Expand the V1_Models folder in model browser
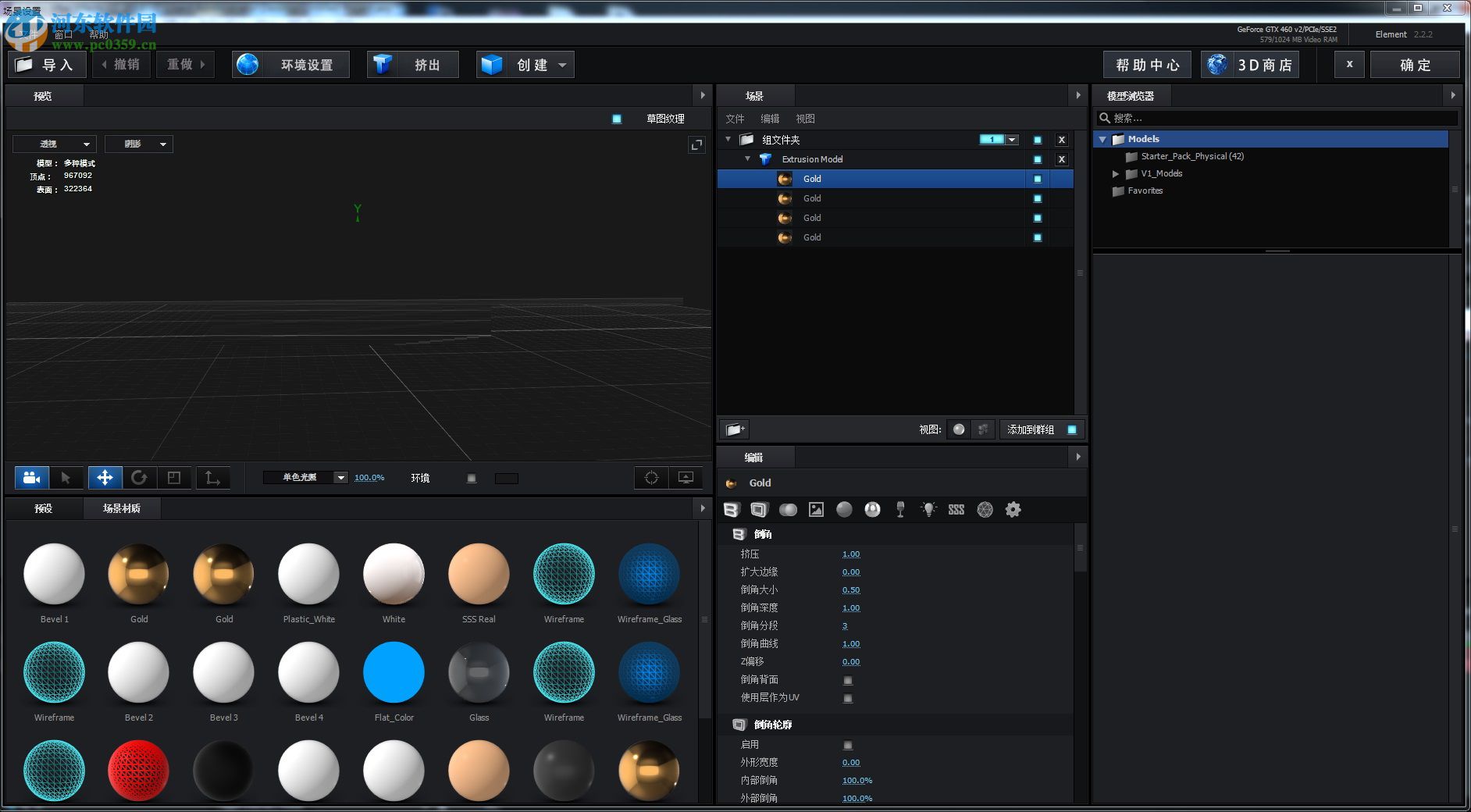 click(1116, 173)
